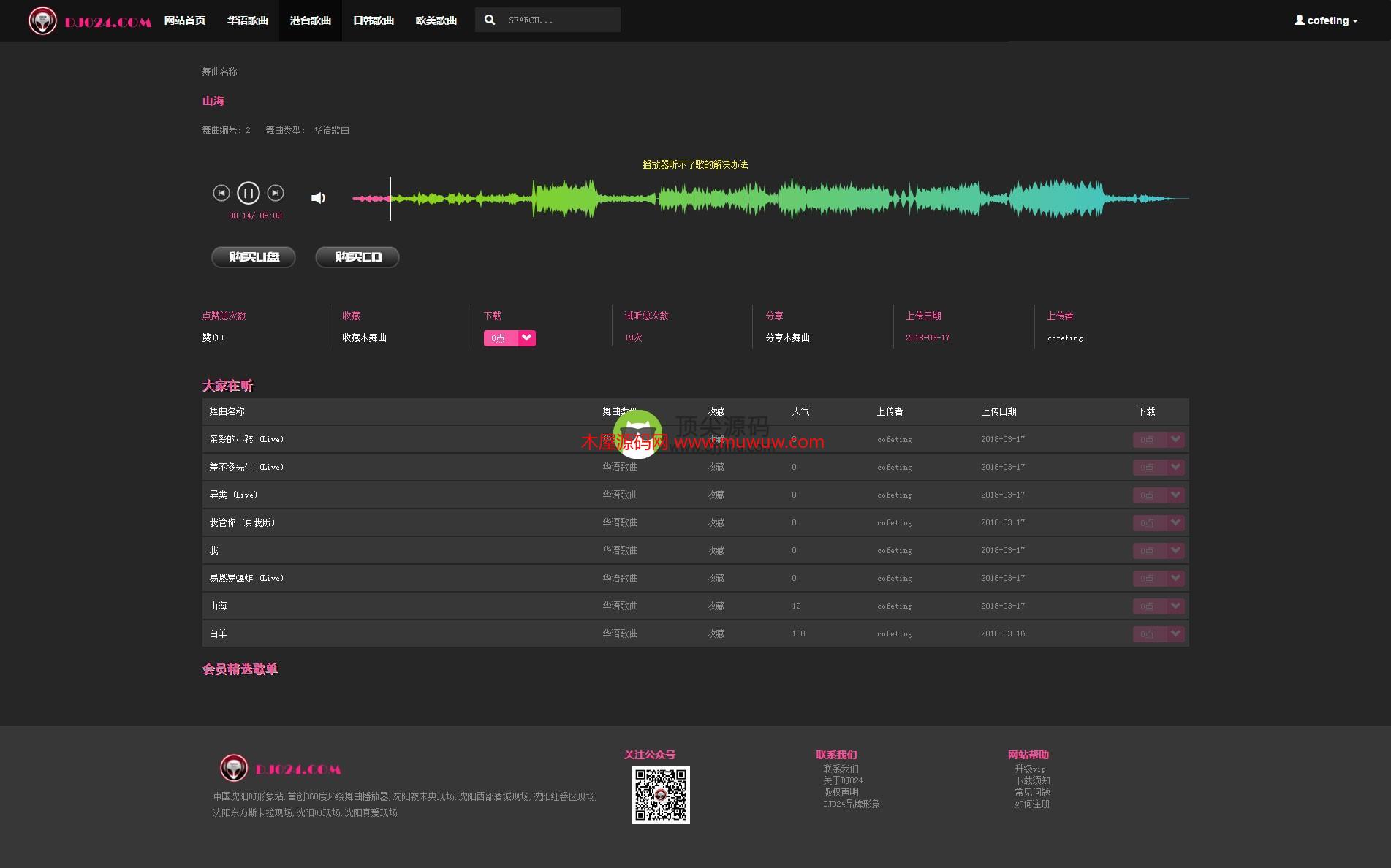
Task: Skip to the previous track
Action: 221,193
